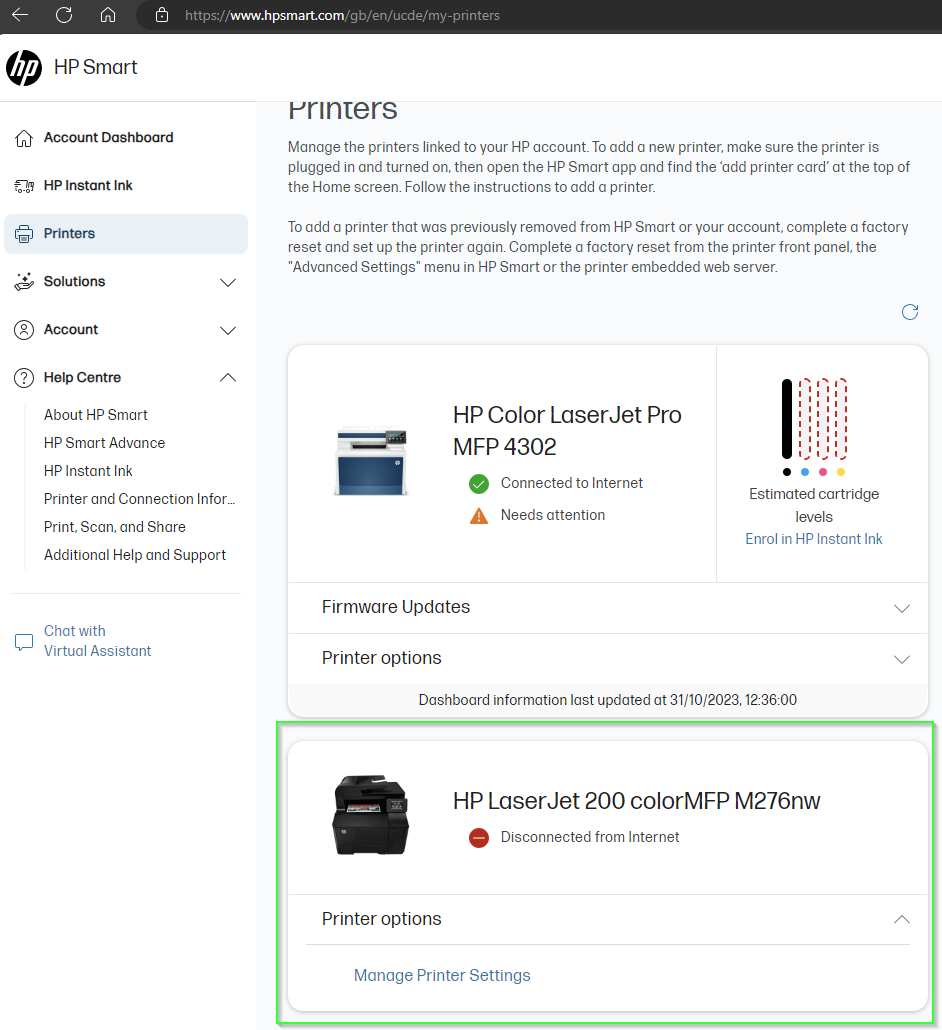This screenshot has height=1030, width=942.
Task: Expand Firmware Updates for the LaserJet Pro MFP 4302
Action: pyautogui.click(x=901, y=607)
